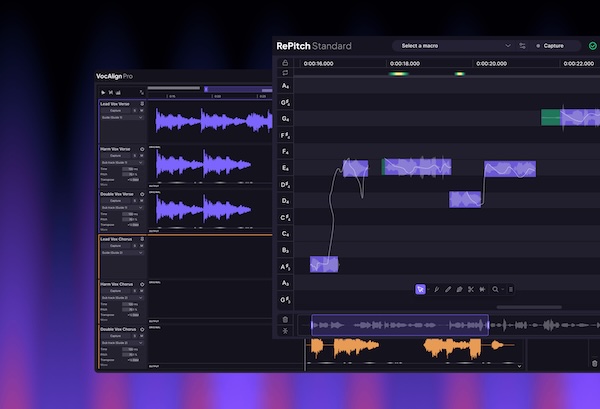Click the toolbar drag handle icon
The width and height of the screenshot is (600, 409).
tap(510, 289)
